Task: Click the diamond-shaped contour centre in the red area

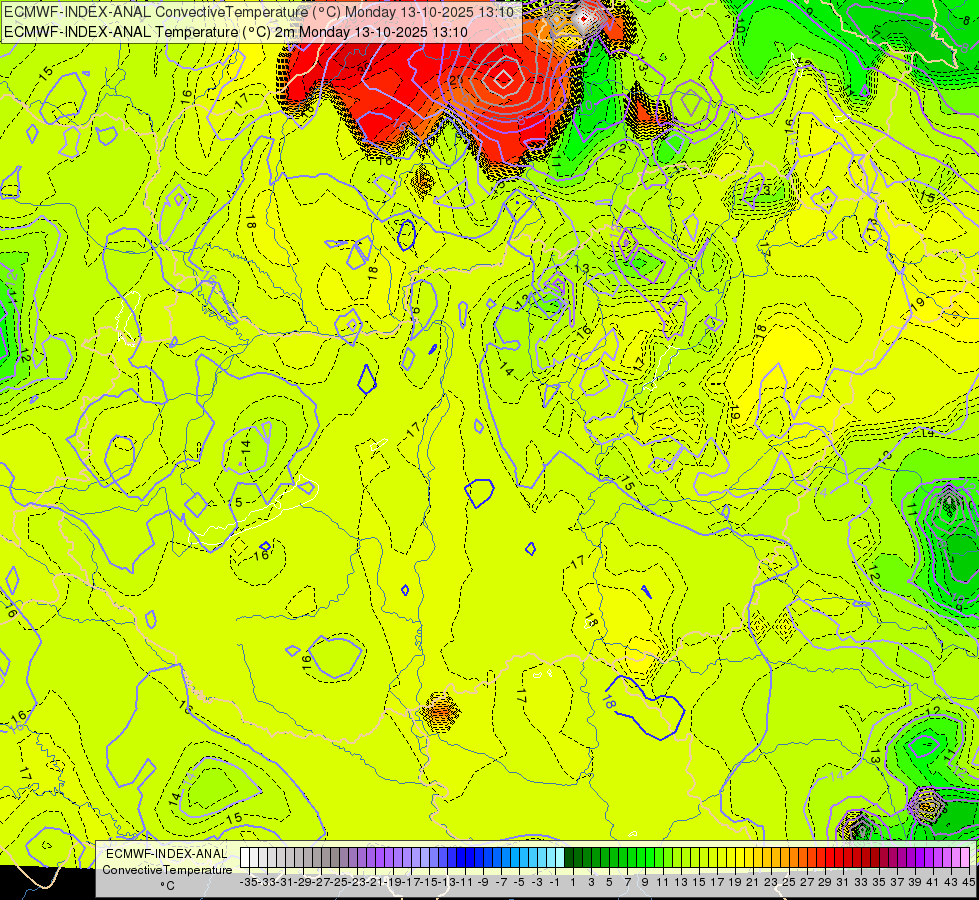Action: (503, 79)
